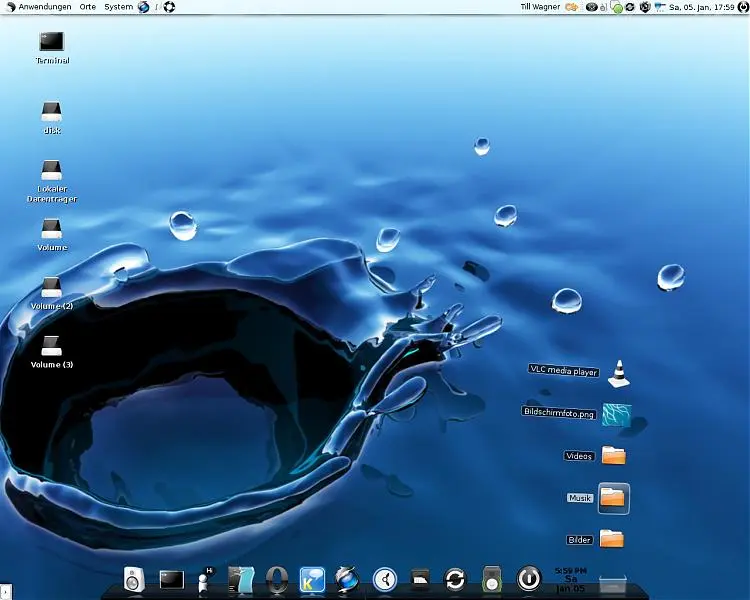Image resolution: width=750 pixels, height=600 pixels.
Task: Launch the Opera browser from the dock
Action: [x=278, y=579]
